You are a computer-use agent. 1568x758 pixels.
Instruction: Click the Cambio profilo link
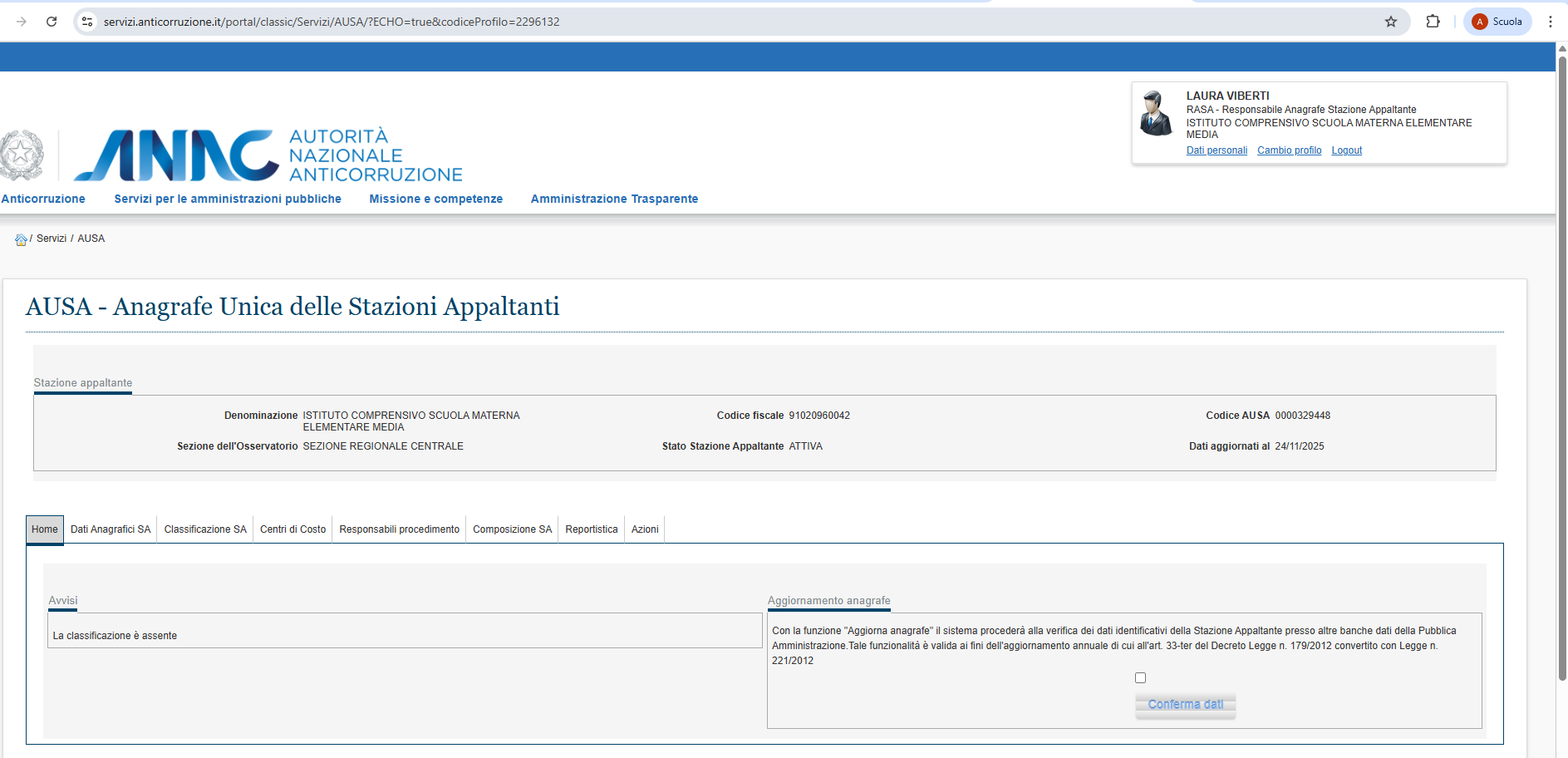click(x=1289, y=150)
